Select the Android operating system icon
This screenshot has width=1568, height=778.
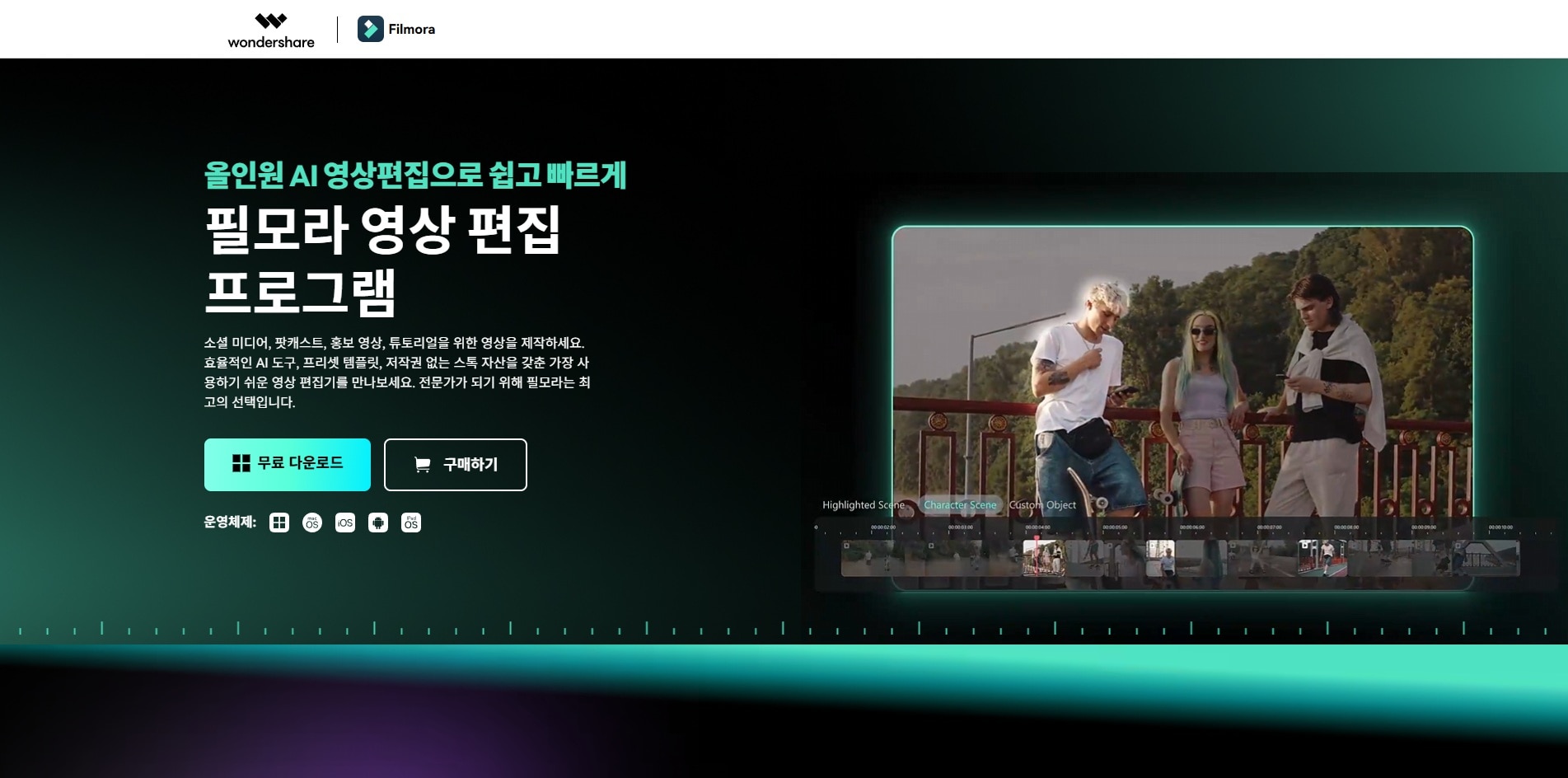(x=378, y=523)
